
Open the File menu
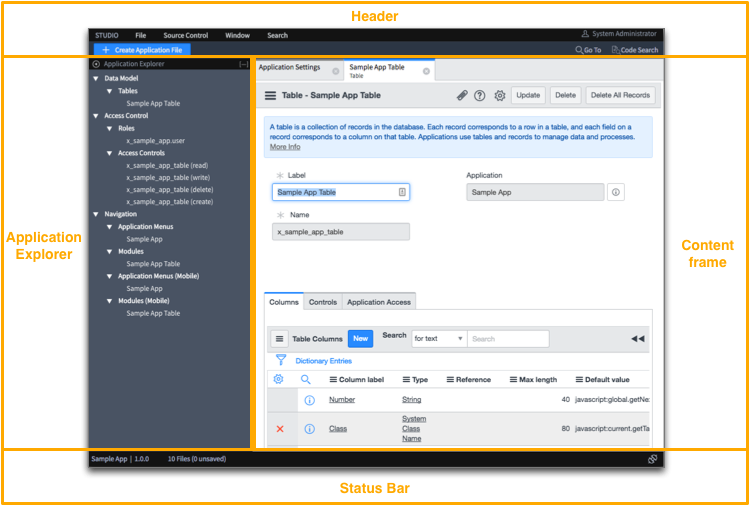coord(140,35)
